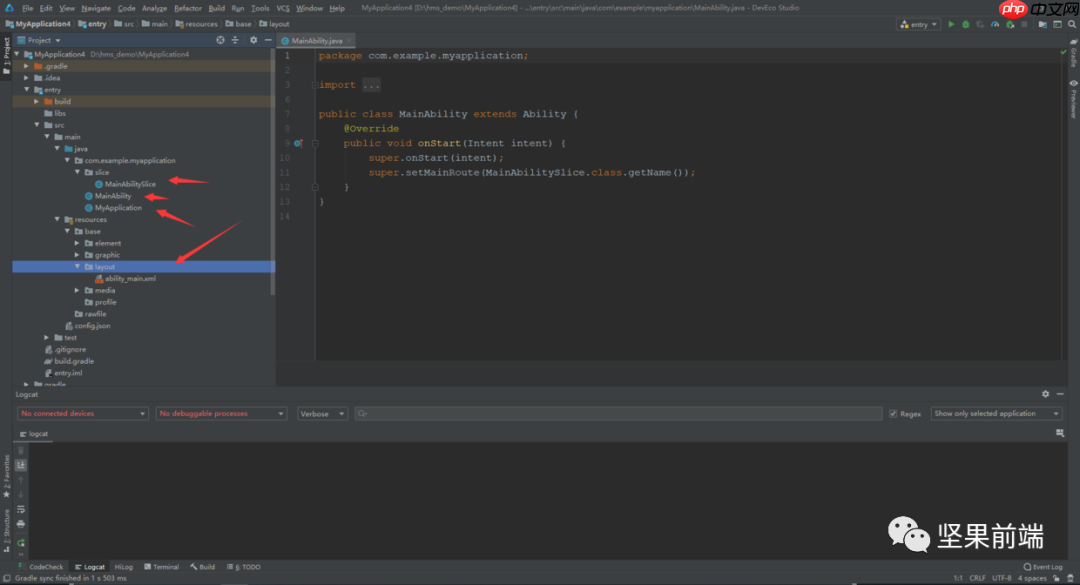Click scroll-to-end icon in Logcat sidebar

click(21, 465)
